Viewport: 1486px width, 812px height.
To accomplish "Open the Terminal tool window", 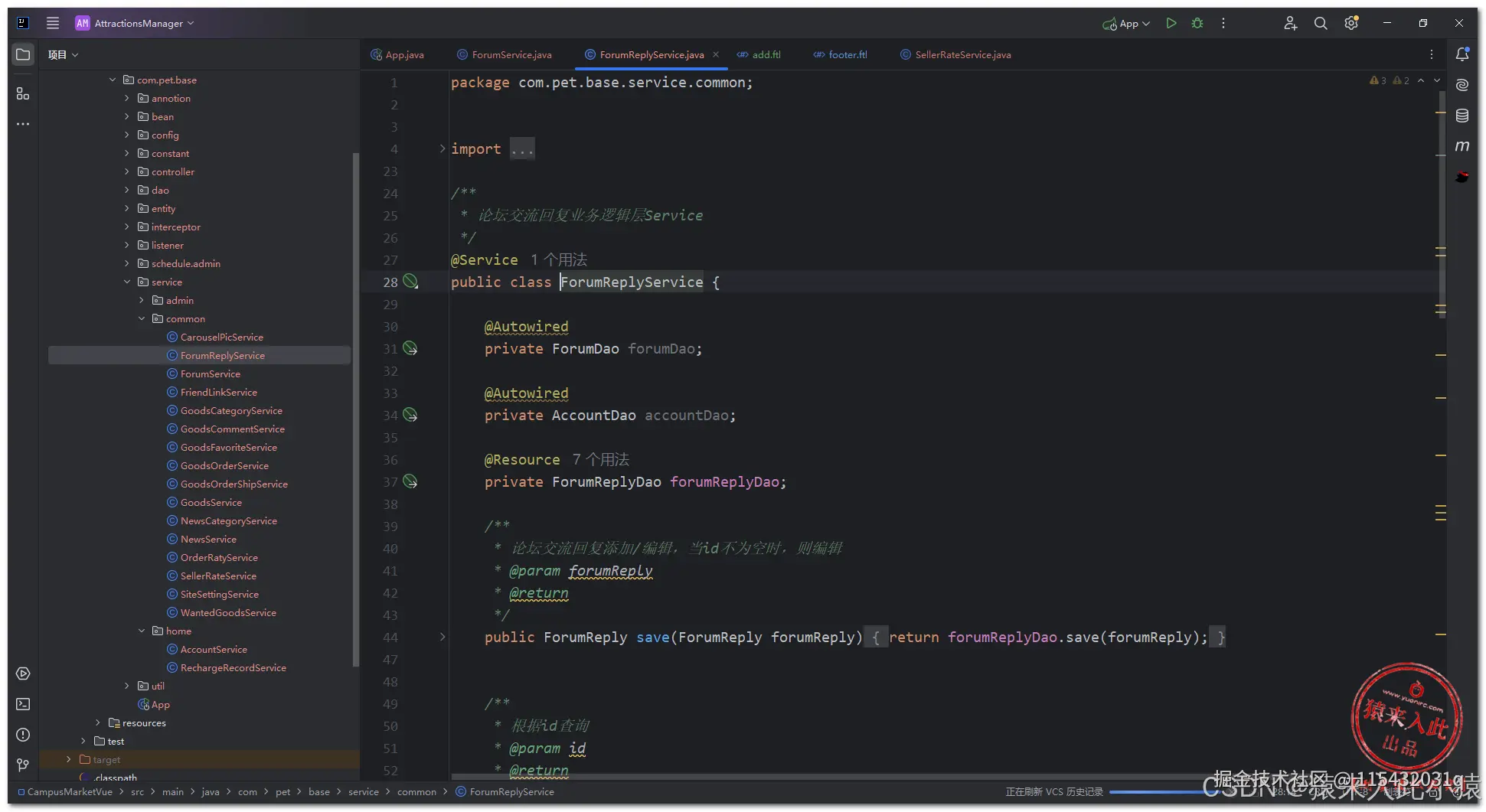I will point(23,704).
